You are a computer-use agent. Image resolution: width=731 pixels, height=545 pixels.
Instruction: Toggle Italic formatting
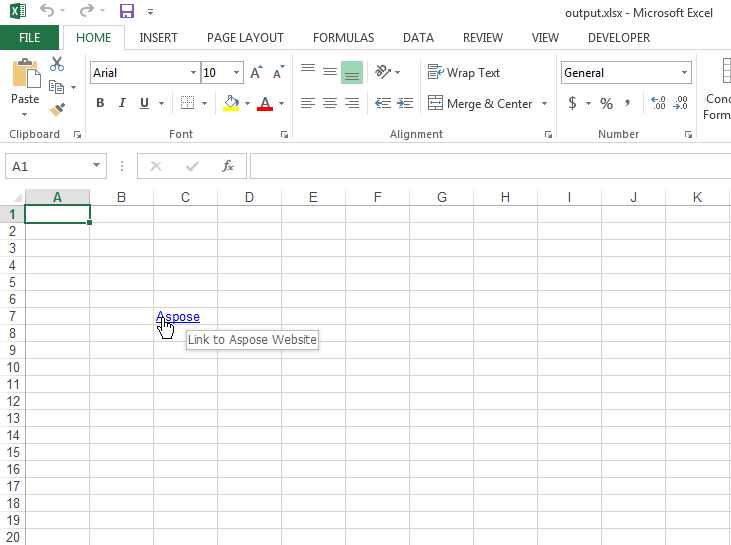pyautogui.click(x=122, y=103)
